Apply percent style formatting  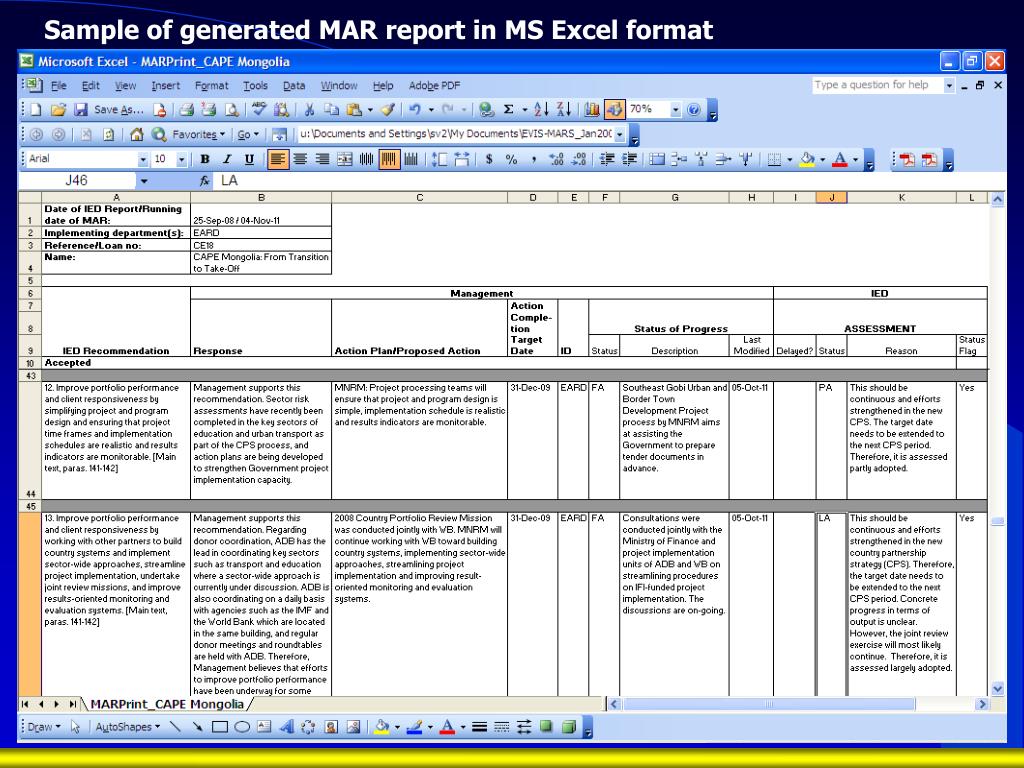511,159
